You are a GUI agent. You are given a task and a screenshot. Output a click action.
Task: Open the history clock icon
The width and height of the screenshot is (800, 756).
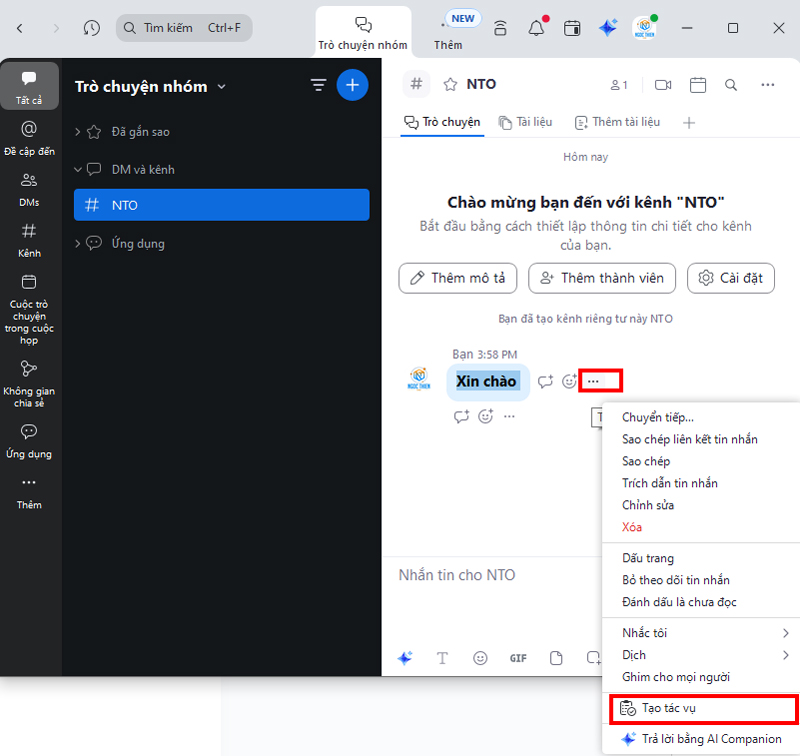pyautogui.click(x=91, y=28)
